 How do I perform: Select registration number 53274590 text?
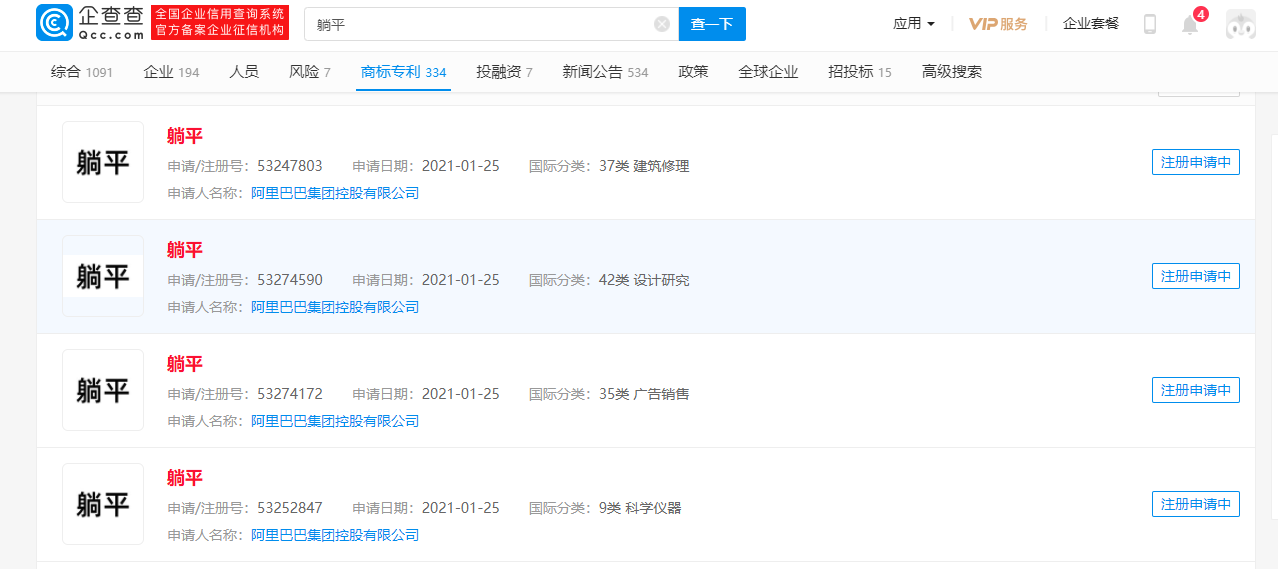pos(290,280)
